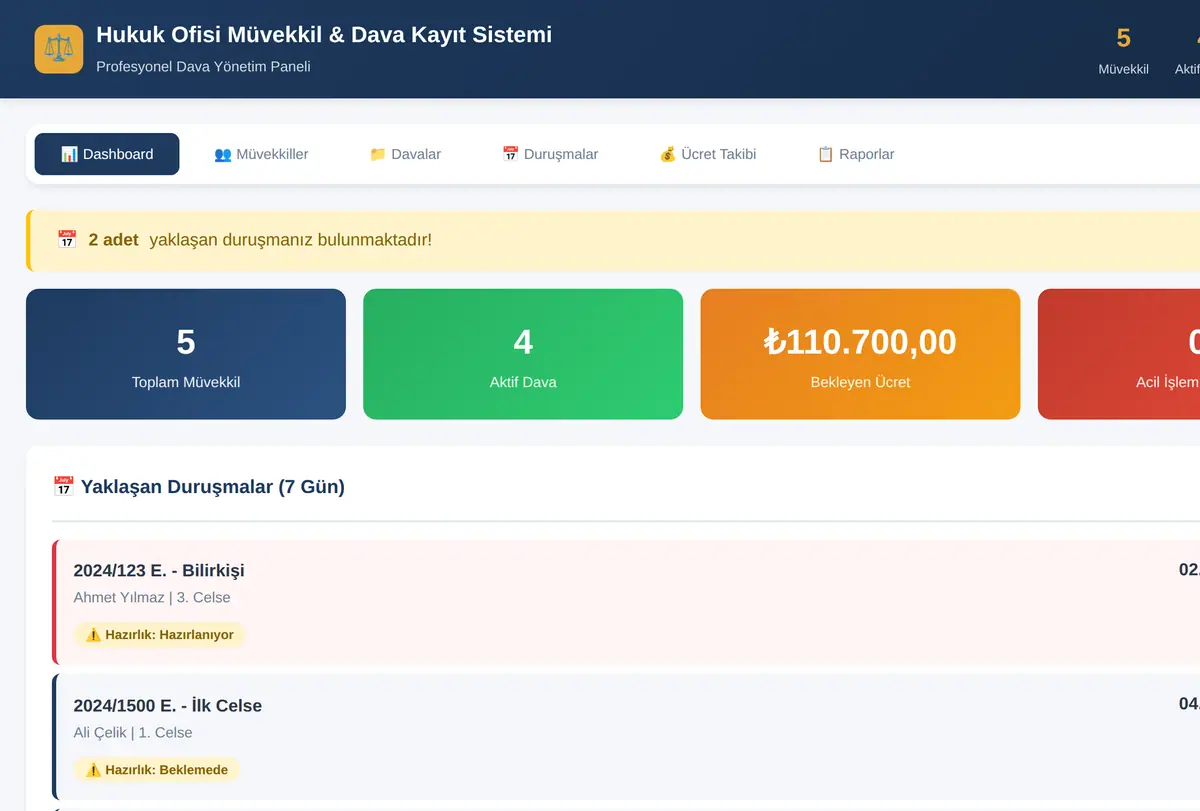Open the Raporlar tab
1200x811 pixels.
[x=856, y=154]
